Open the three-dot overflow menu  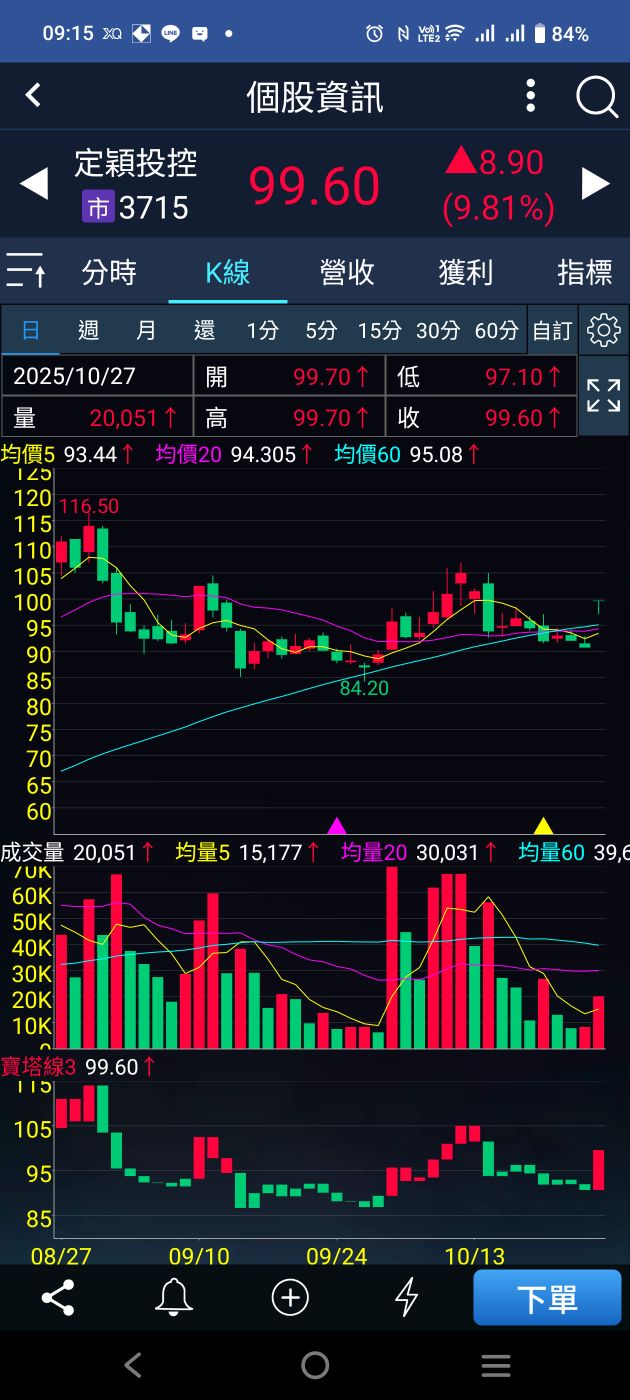click(531, 96)
